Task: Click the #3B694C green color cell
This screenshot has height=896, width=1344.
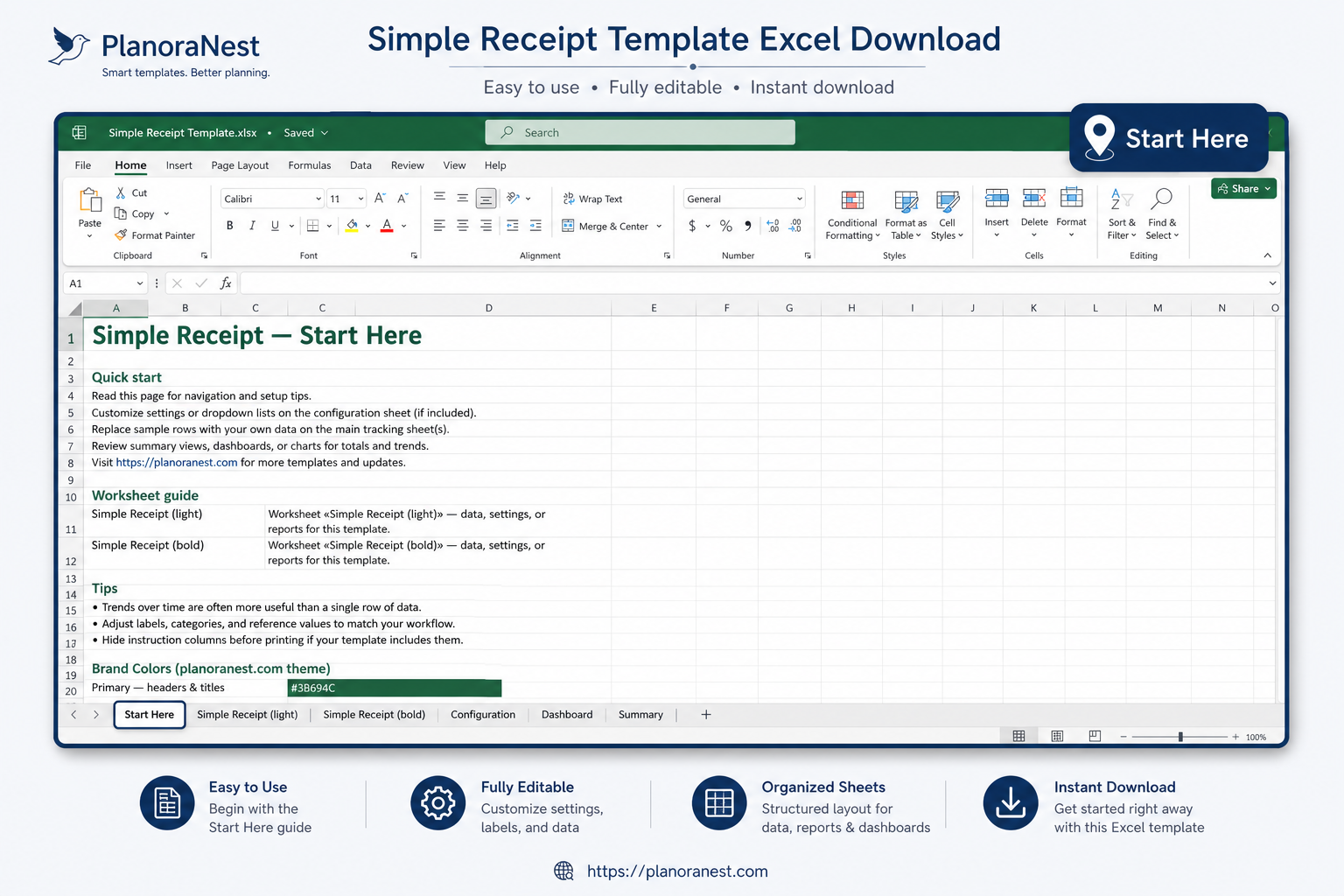Action: click(x=395, y=688)
